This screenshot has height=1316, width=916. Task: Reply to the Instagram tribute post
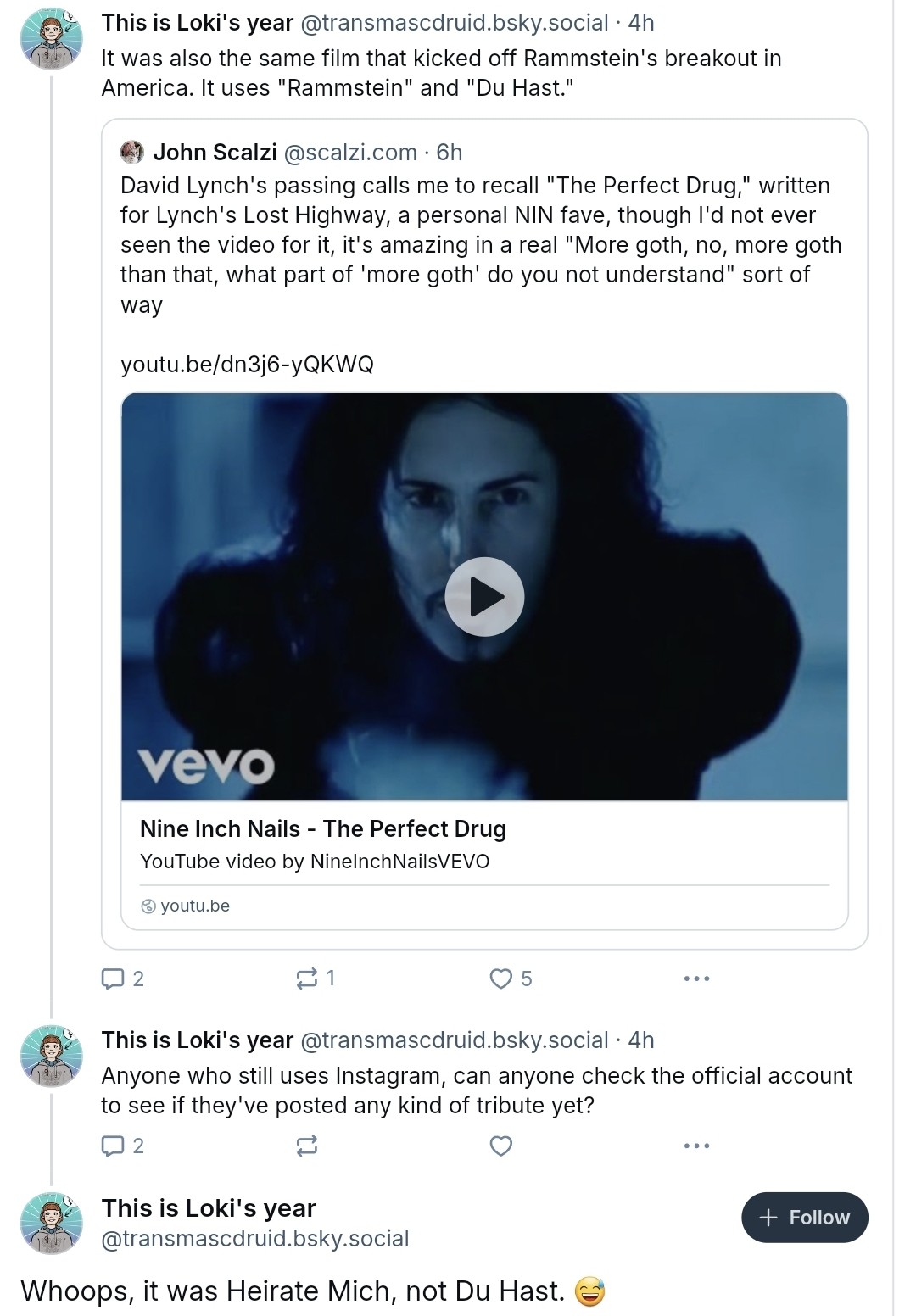113,1146
